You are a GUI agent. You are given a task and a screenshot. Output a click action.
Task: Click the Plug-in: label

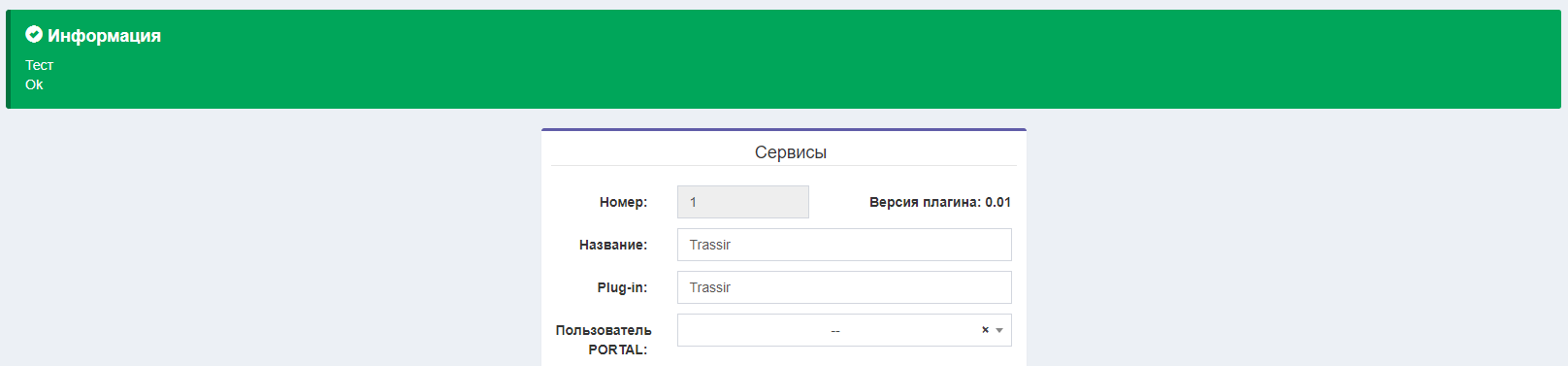(622, 287)
